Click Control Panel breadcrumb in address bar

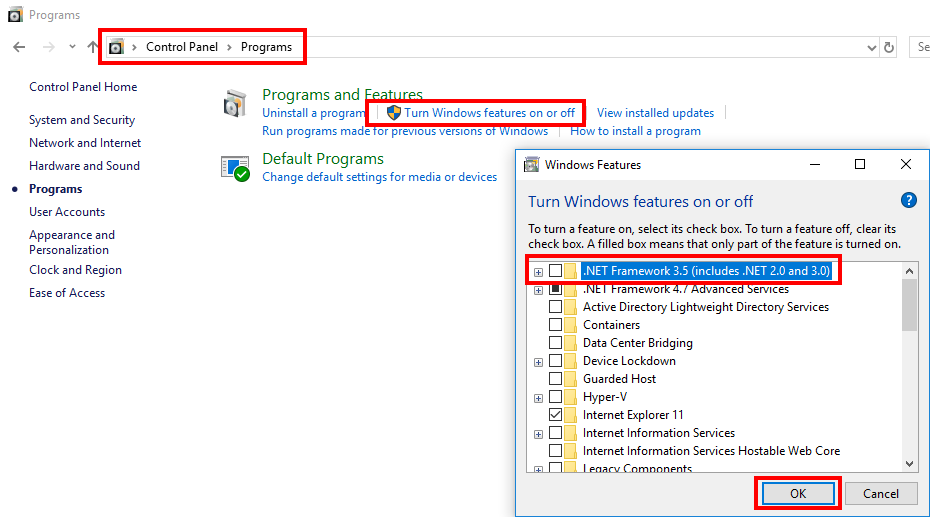181,47
